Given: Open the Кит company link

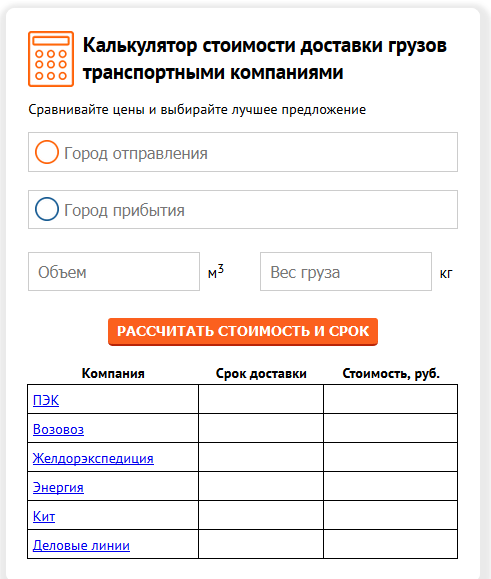Looking at the screenshot, I should click(44, 516).
